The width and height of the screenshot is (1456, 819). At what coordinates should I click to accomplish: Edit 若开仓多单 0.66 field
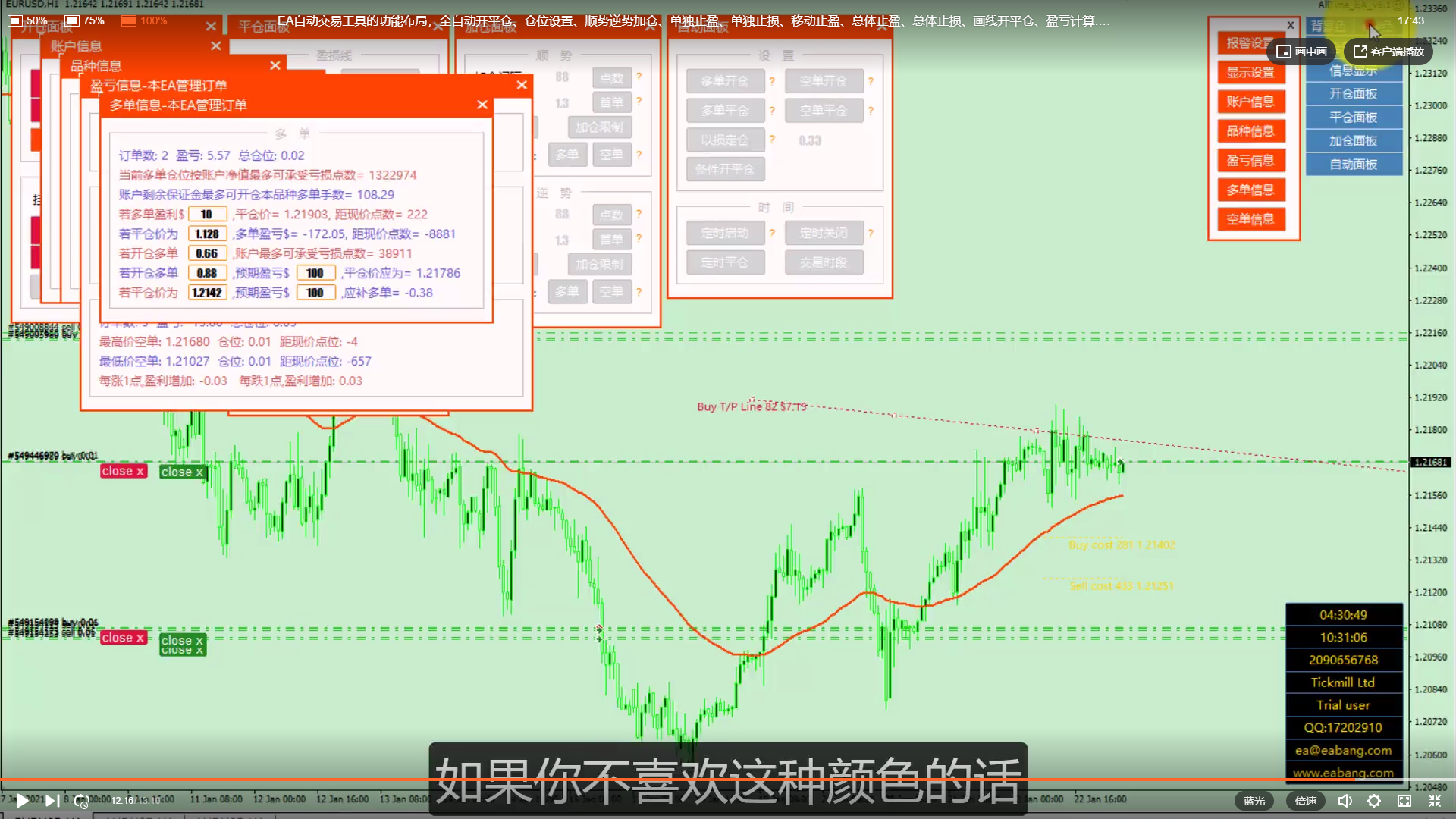tap(207, 254)
